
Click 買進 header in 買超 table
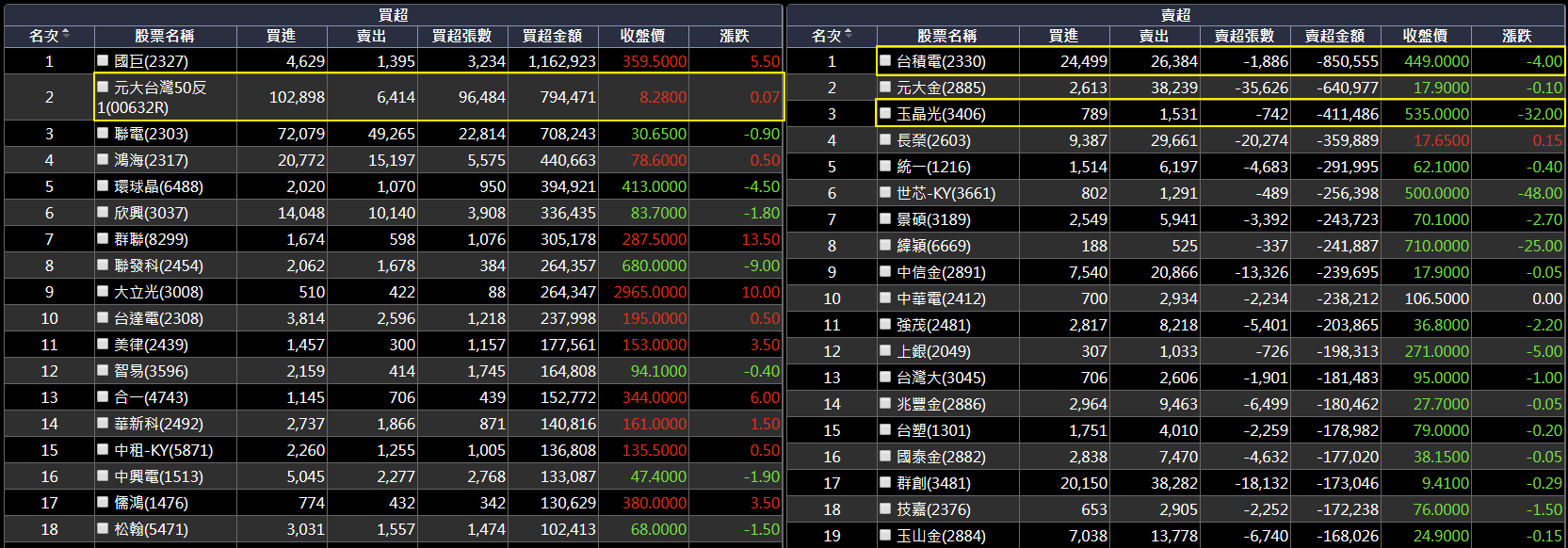tap(281, 36)
